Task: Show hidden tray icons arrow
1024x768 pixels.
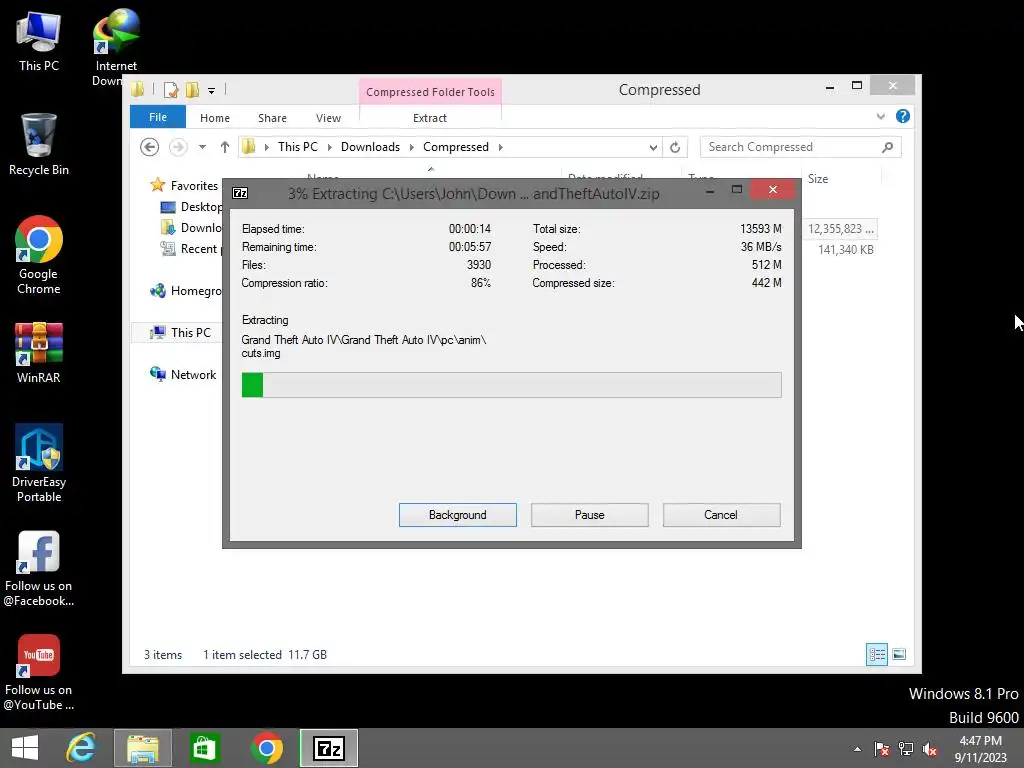Action: tap(857, 749)
